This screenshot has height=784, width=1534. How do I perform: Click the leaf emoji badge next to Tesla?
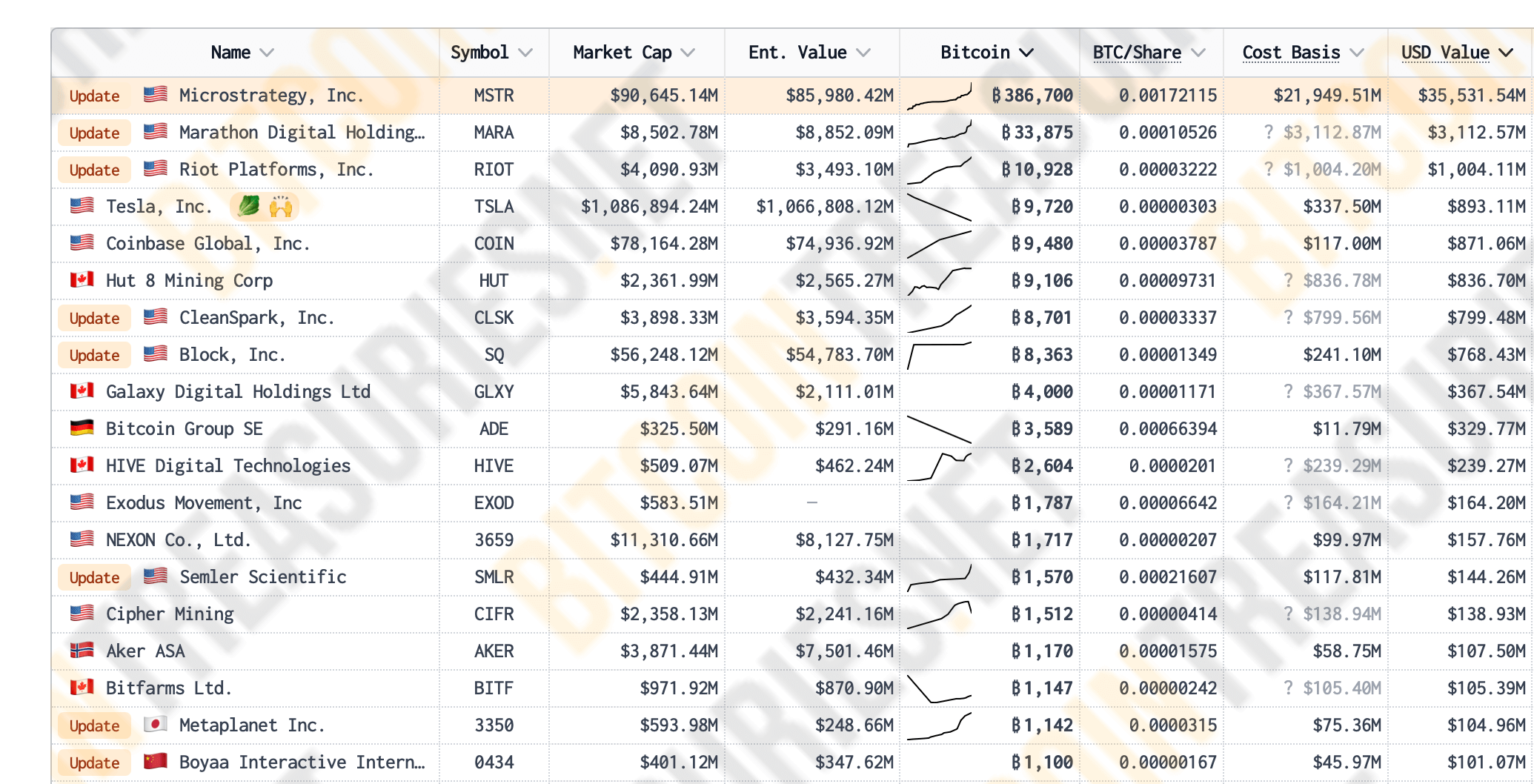(248, 206)
